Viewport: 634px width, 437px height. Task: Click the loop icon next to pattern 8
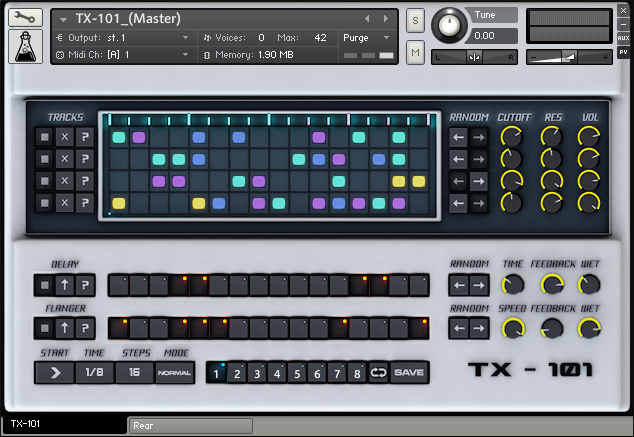[x=378, y=373]
